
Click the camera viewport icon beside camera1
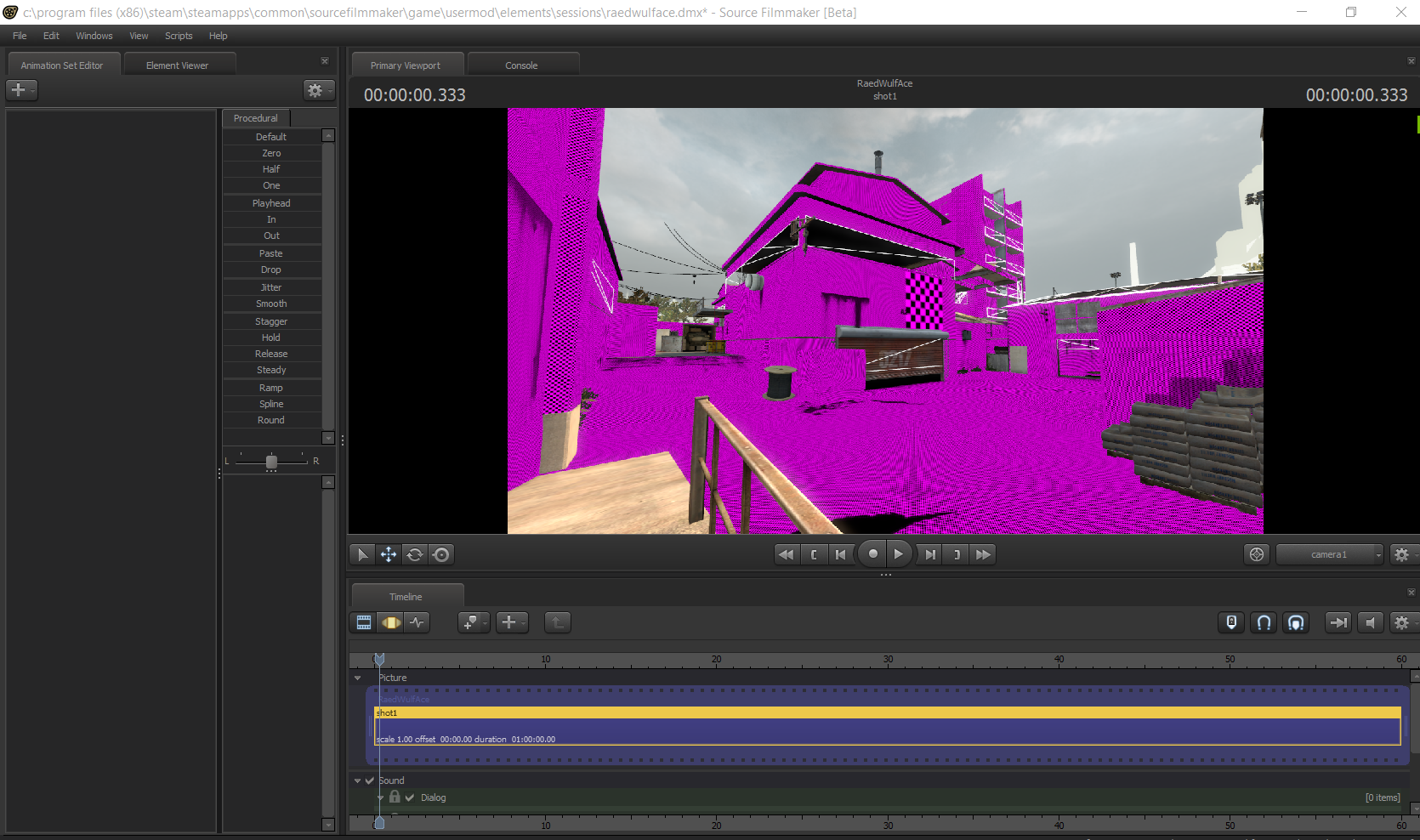click(1256, 554)
